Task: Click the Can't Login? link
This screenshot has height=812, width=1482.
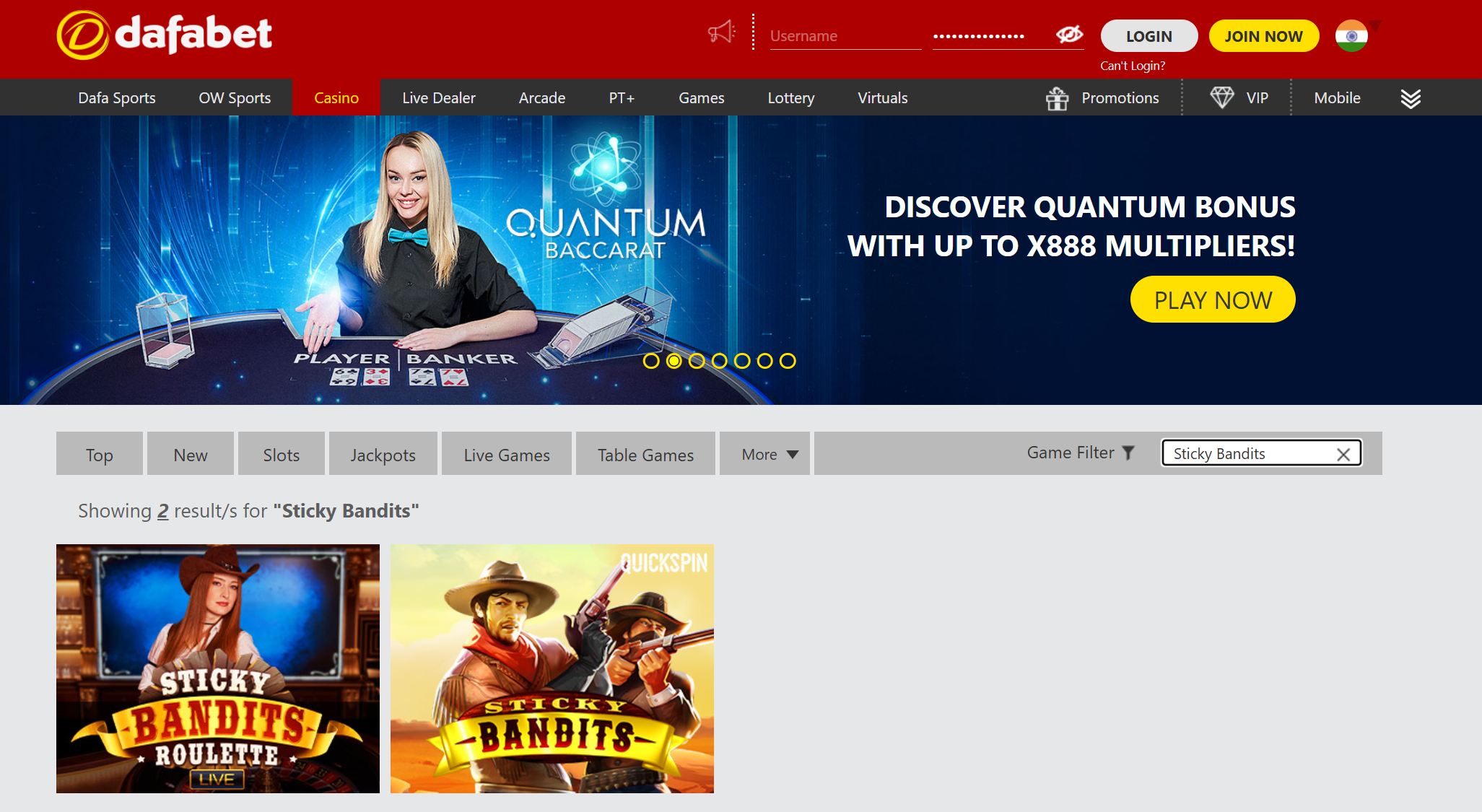Action: [x=1133, y=65]
